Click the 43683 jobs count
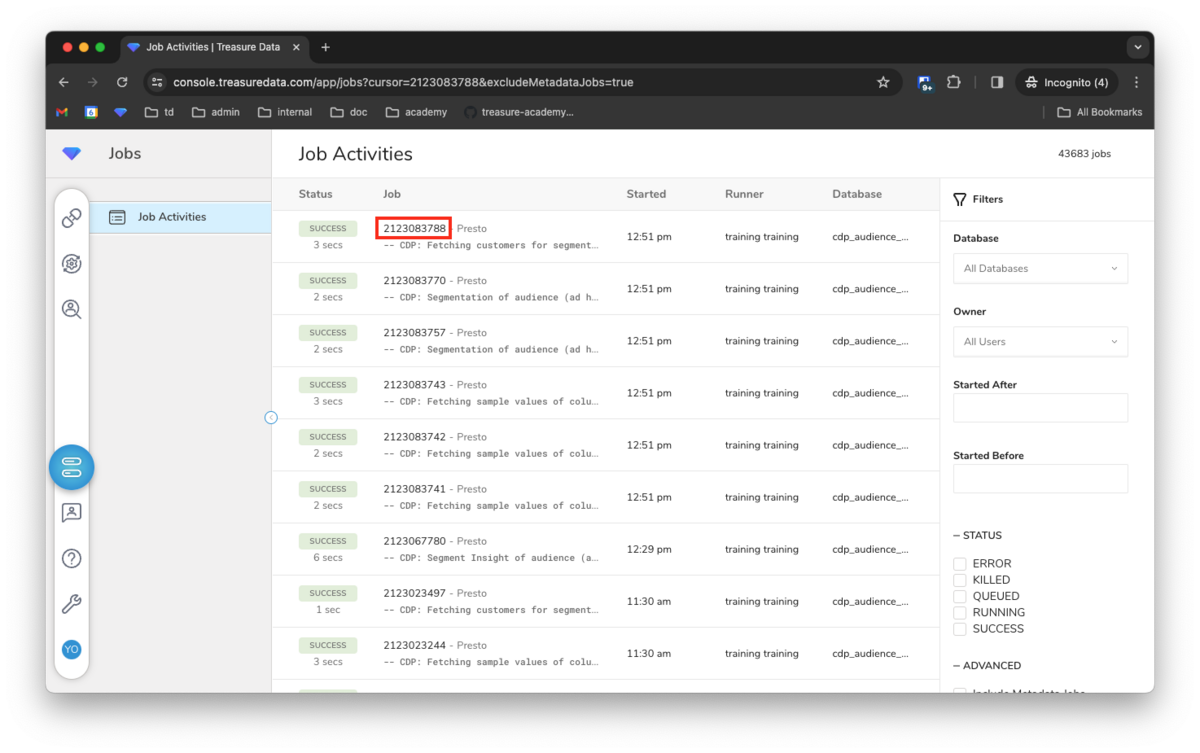 tap(1084, 154)
